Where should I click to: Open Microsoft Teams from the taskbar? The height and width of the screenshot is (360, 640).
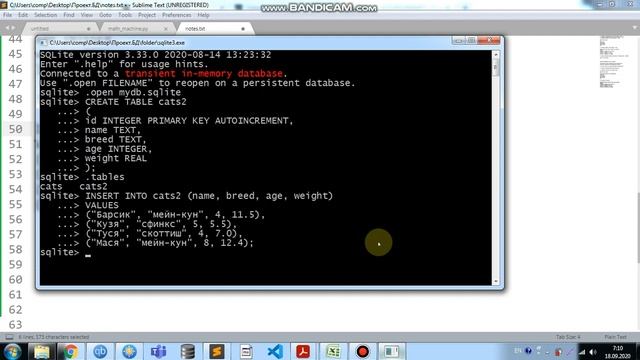click(158, 351)
